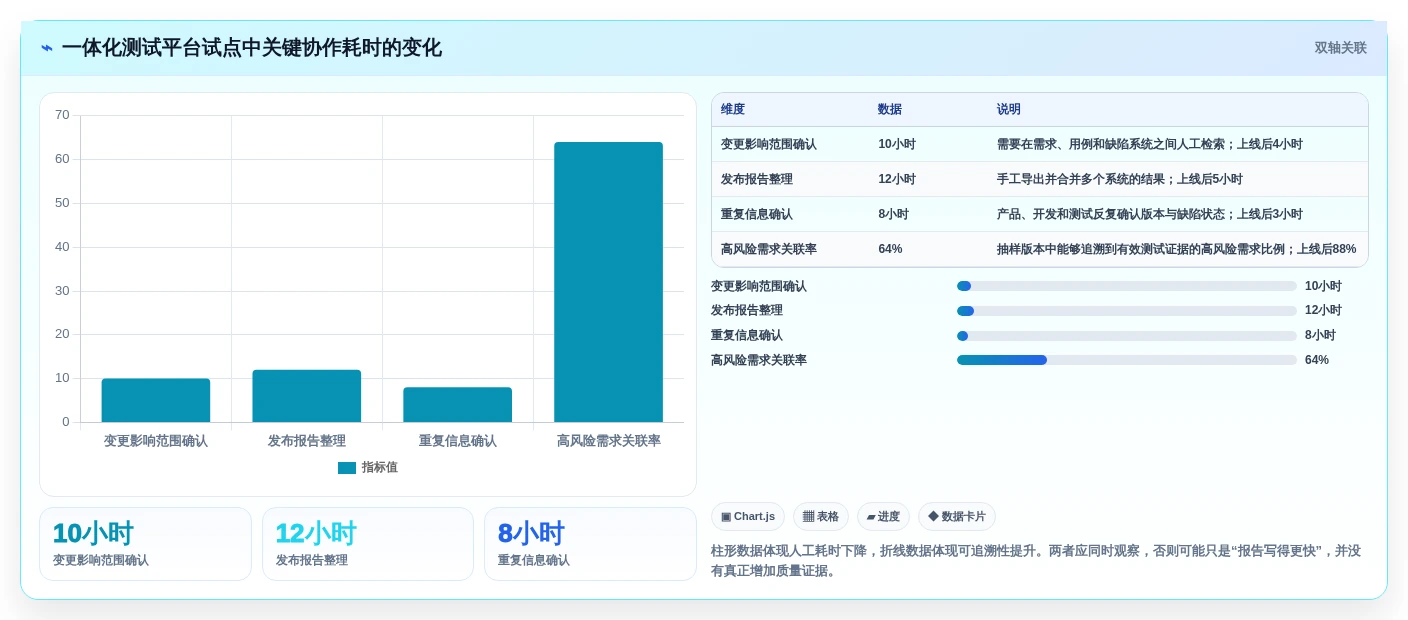
Task: Open the 10小时 data card
Action: point(145,544)
